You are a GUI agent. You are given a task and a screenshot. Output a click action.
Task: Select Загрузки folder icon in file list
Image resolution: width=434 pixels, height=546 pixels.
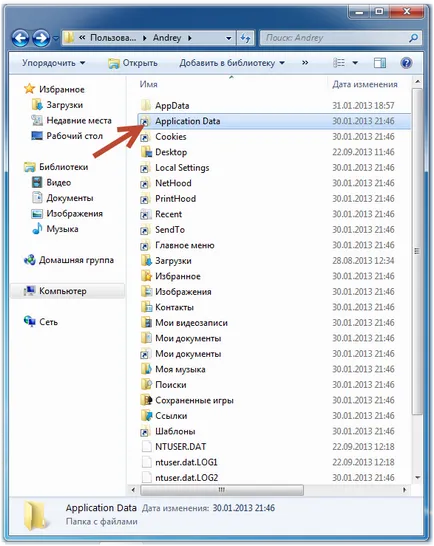point(146,260)
